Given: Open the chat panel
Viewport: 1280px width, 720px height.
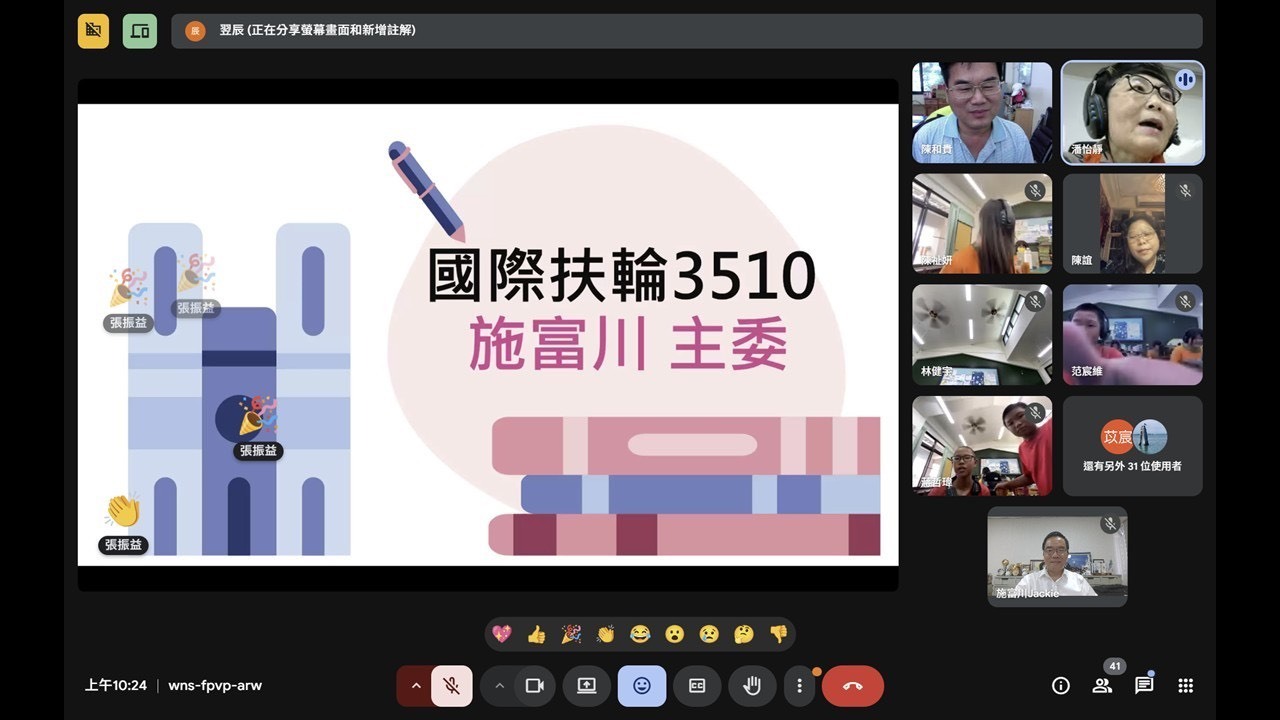Looking at the screenshot, I should 1144,686.
